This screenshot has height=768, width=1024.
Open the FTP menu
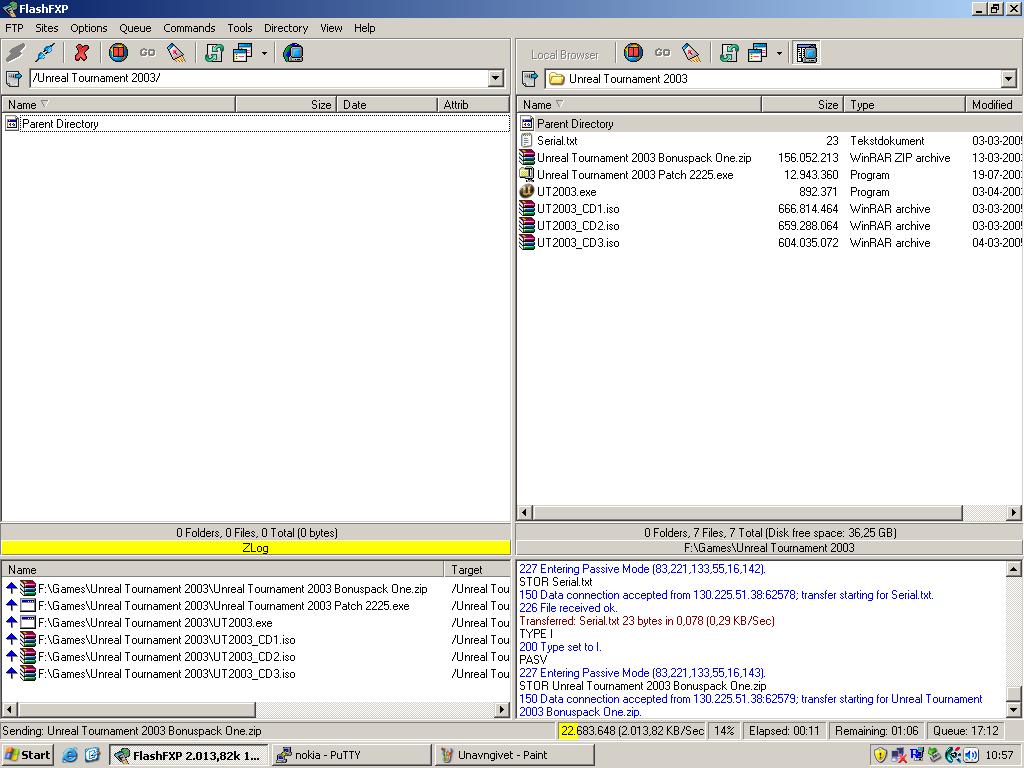coord(14,28)
